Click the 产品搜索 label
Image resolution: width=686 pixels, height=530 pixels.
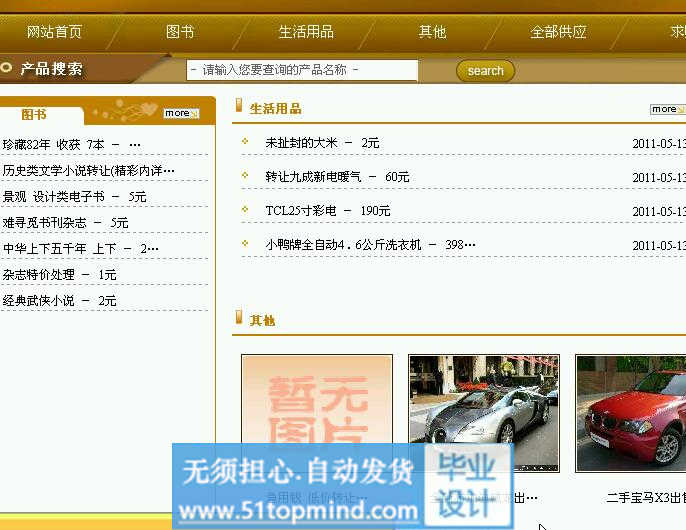coord(51,69)
